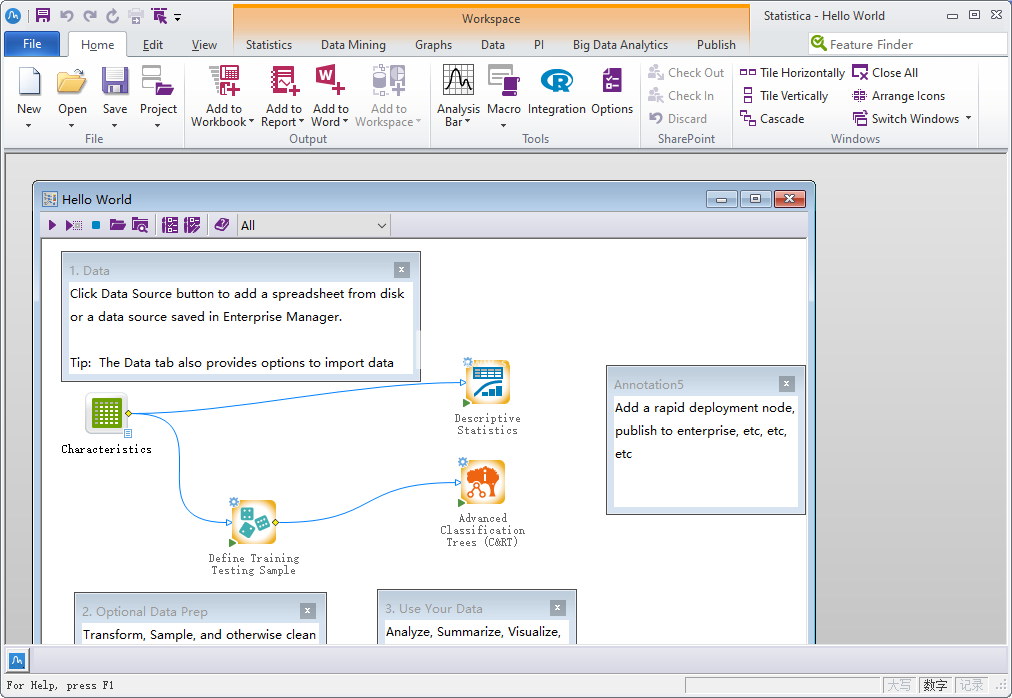Stop workspace execution with the blue stop button
This screenshot has width=1012, height=698.
[x=96, y=225]
